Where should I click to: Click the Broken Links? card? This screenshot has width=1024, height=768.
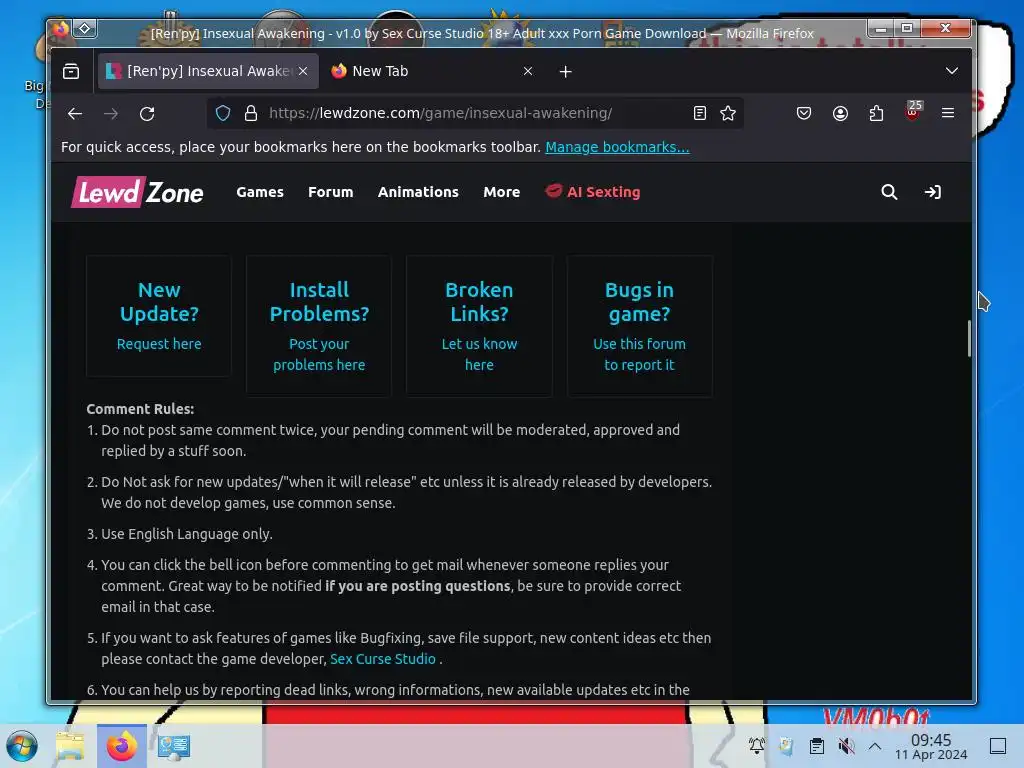point(479,326)
